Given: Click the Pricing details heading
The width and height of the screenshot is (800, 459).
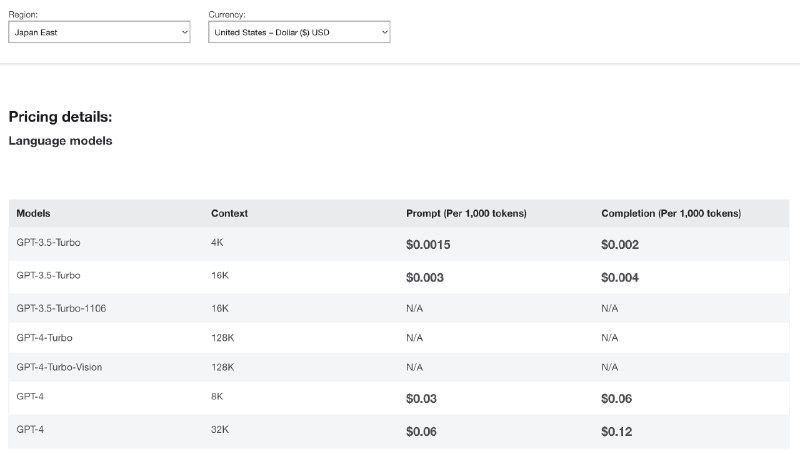Looking at the screenshot, I should [60, 117].
